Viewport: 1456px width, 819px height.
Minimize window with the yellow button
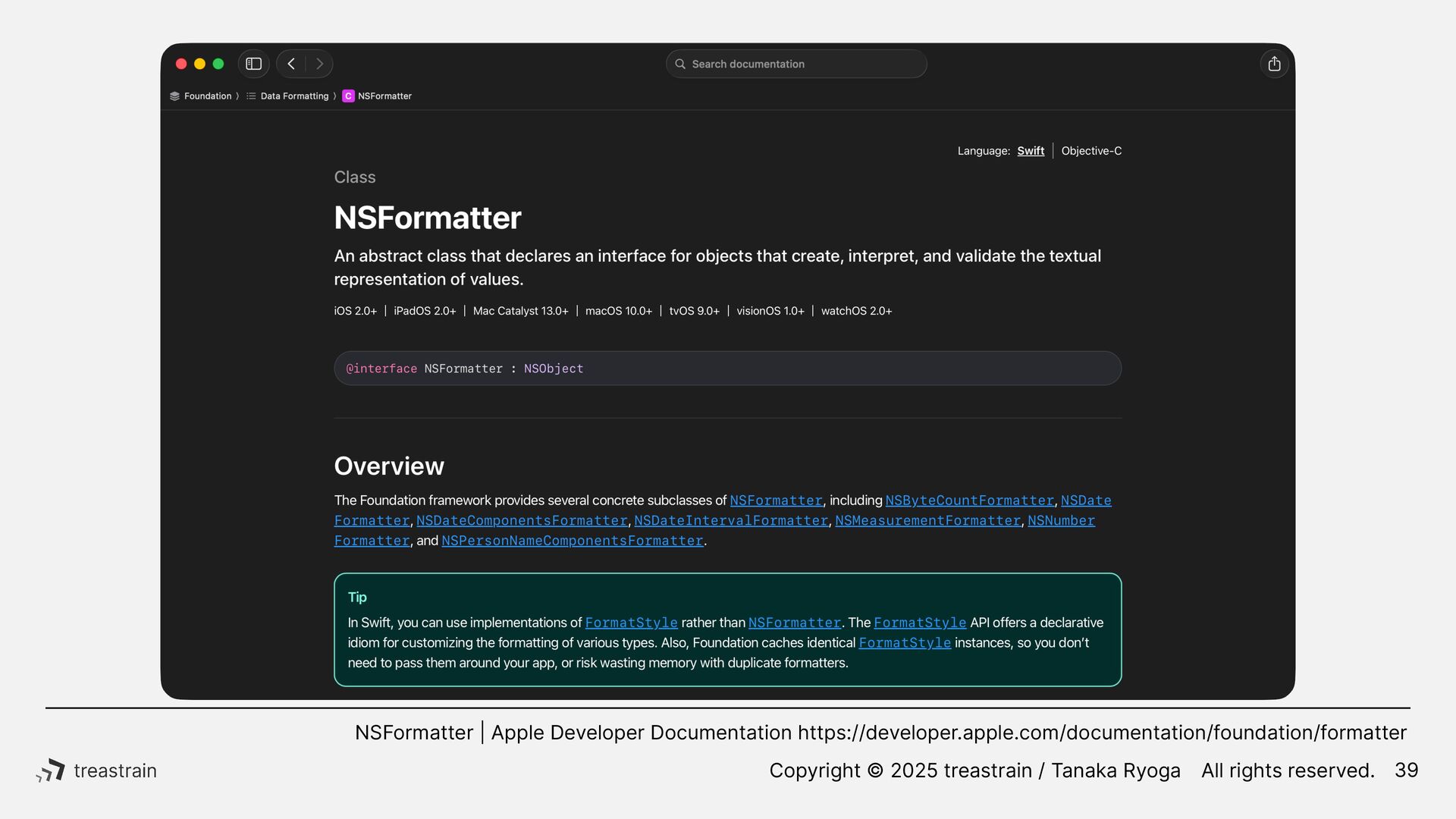tap(199, 64)
